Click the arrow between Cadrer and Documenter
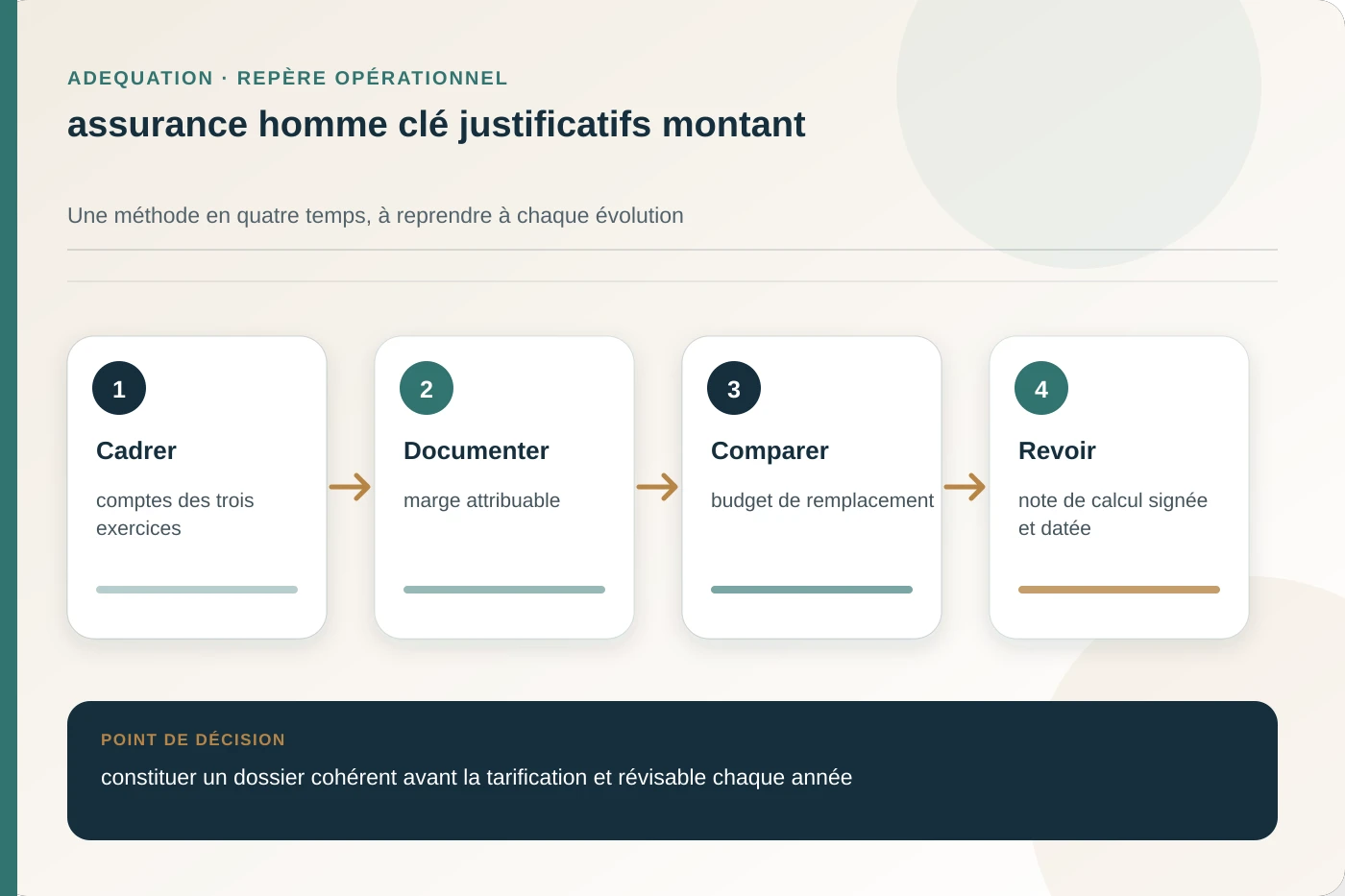Viewport: 1345px width, 896px height. click(350, 487)
